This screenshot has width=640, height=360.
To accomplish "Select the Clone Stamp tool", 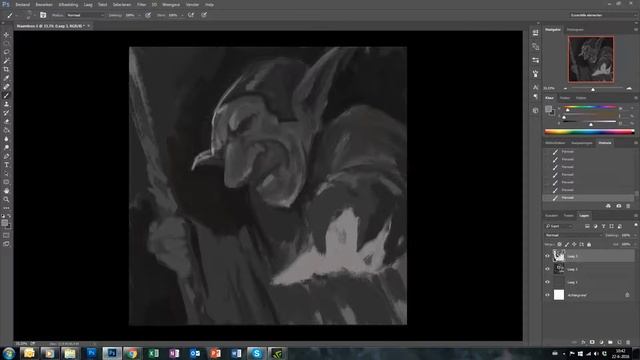I will [x=6, y=104].
